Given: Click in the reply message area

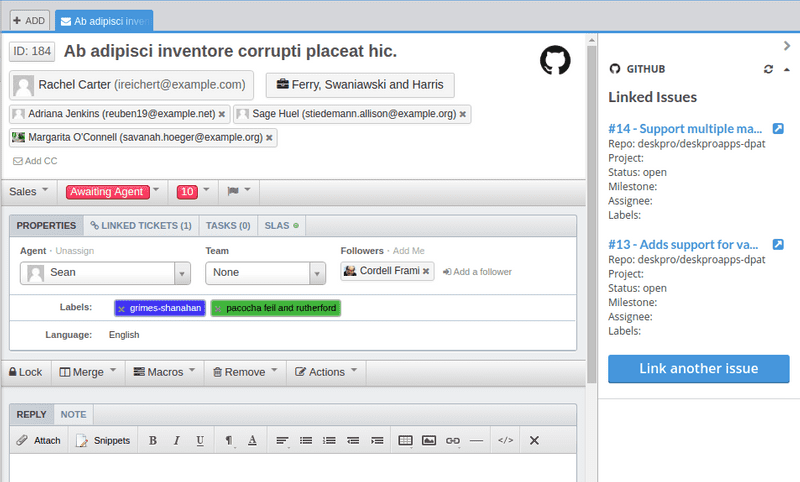Looking at the screenshot, I should (293, 468).
